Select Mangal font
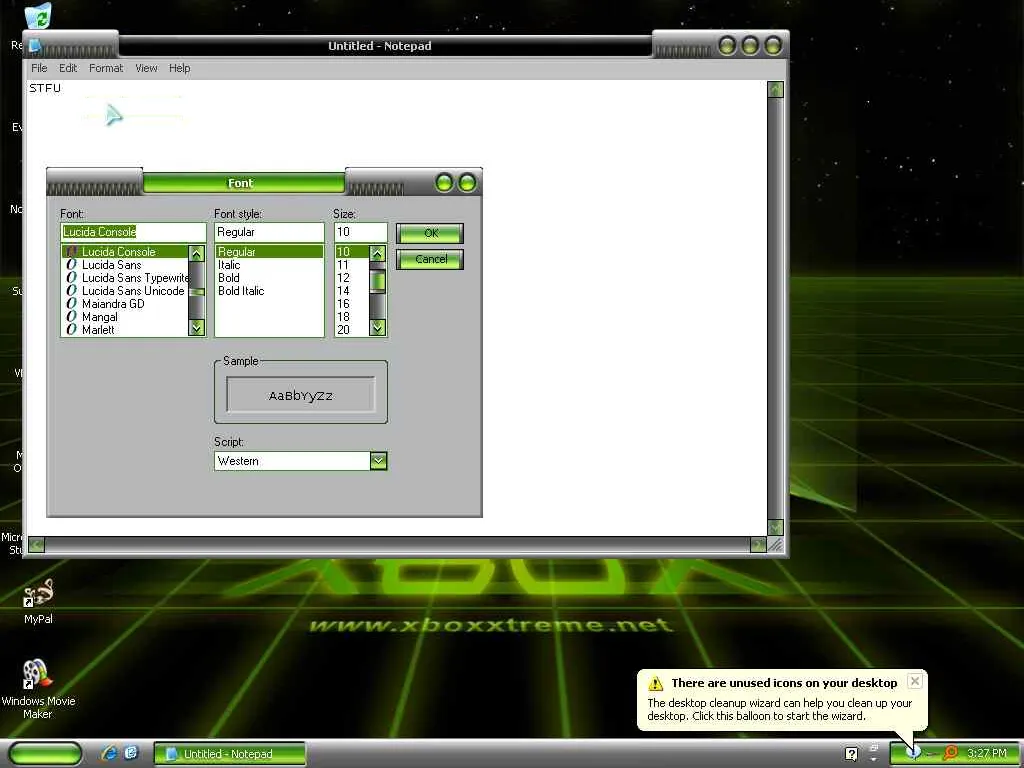Viewport: 1024px width, 768px height. (x=125, y=317)
